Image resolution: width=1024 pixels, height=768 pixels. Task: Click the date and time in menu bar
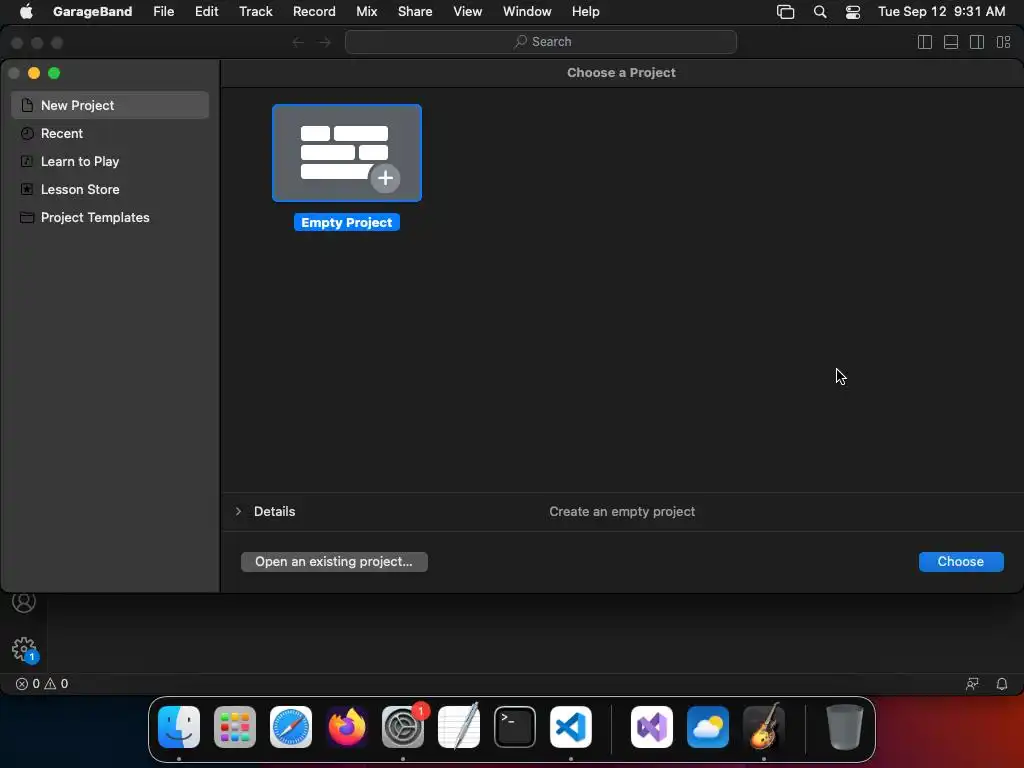(941, 11)
